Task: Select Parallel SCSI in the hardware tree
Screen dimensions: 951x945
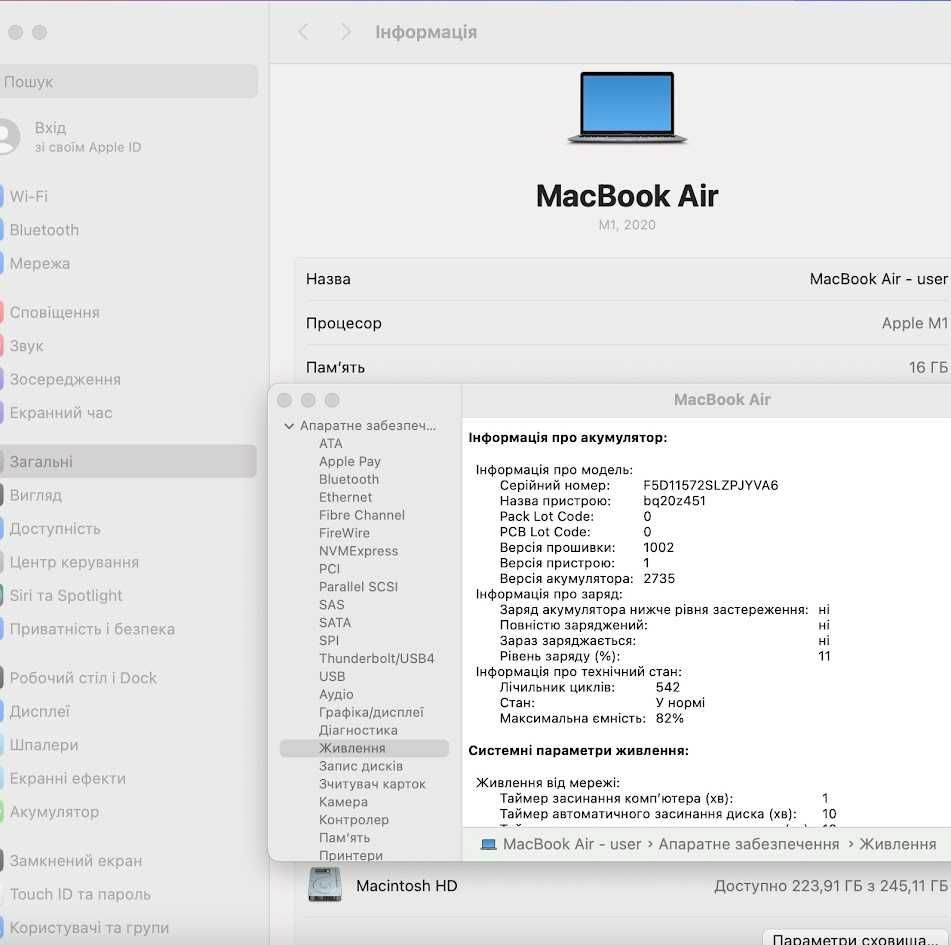Action: pyautogui.click(x=358, y=587)
